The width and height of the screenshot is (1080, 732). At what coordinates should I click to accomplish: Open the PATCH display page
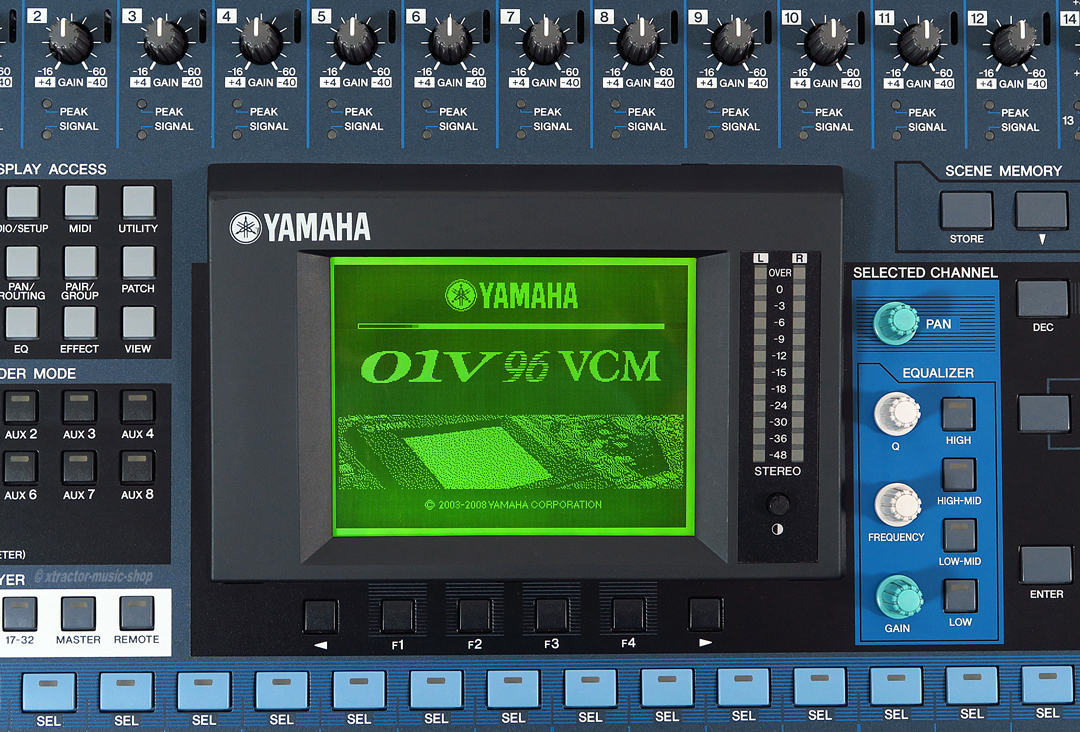(138, 263)
